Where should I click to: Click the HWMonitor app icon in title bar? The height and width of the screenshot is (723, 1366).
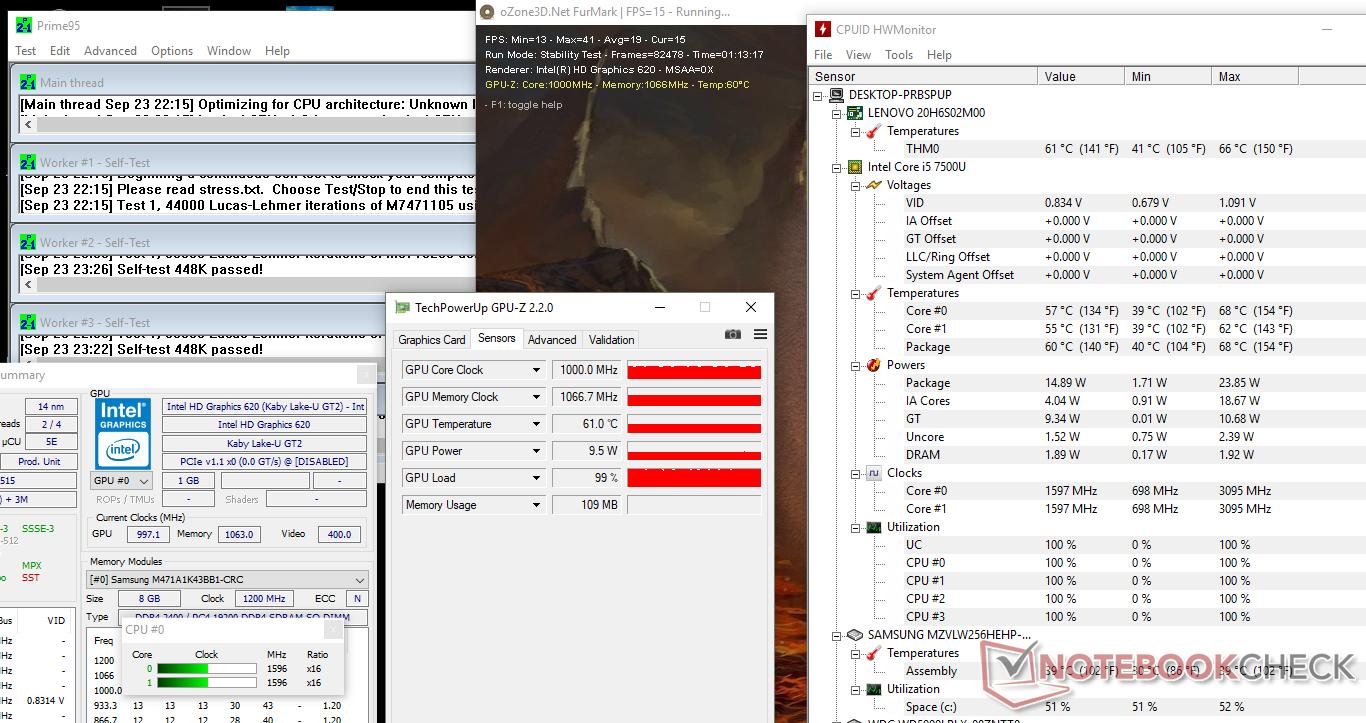point(822,28)
